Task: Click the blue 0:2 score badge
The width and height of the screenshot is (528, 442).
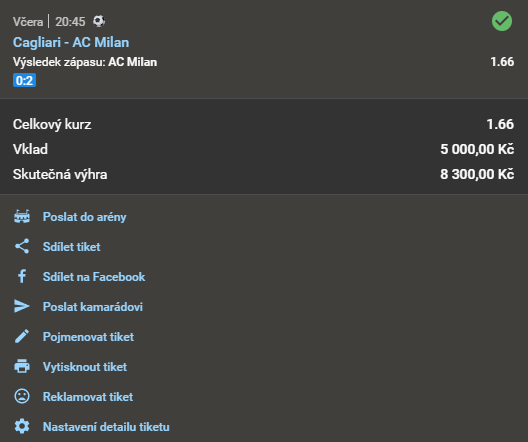Action: [x=24, y=80]
